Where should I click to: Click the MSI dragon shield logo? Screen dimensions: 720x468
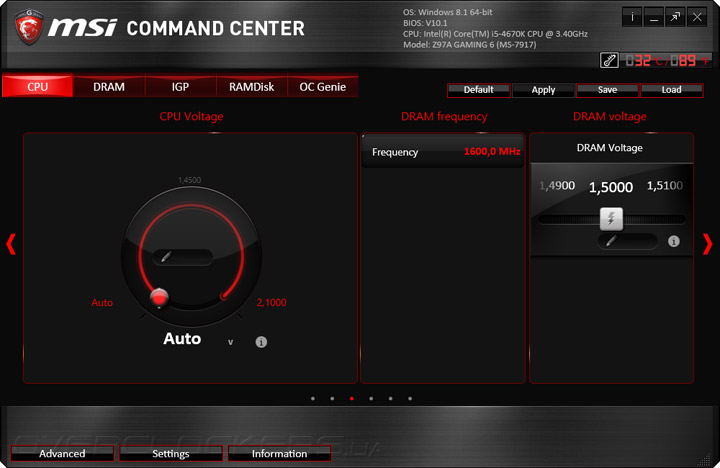point(29,27)
